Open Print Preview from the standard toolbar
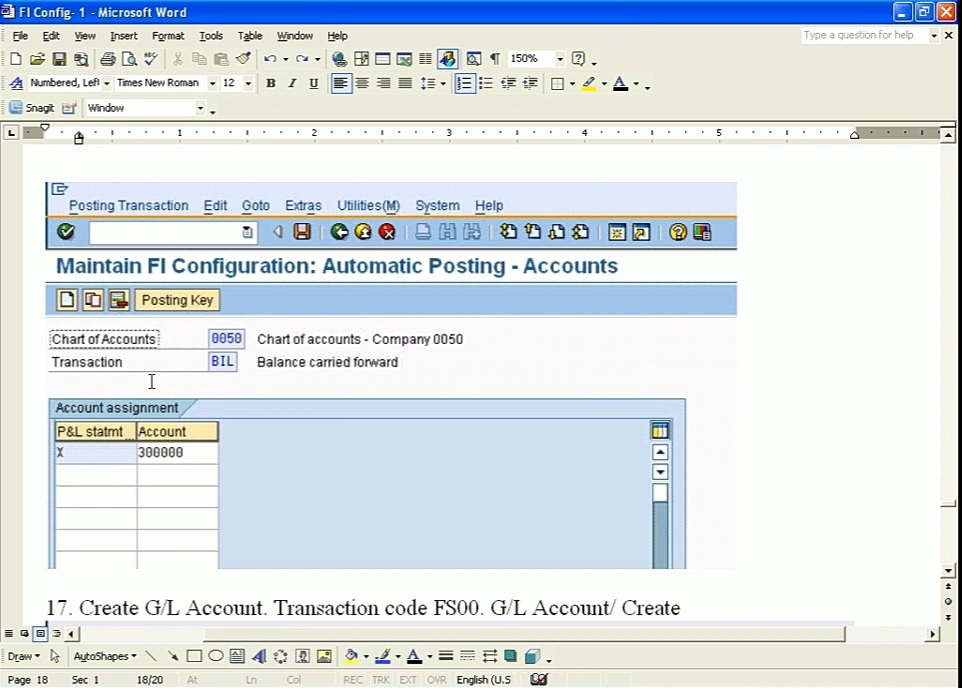Image resolution: width=962 pixels, height=688 pixels. click(x=129, y=59)
